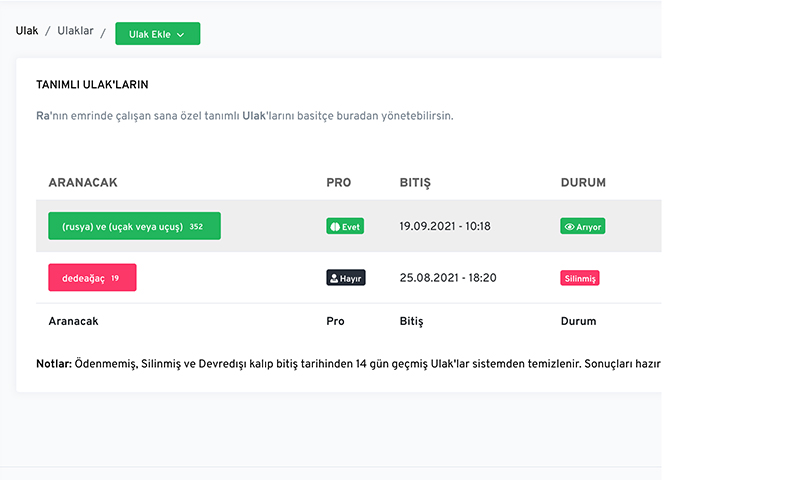This screenshot has height=480, width=800.
Task: Sort by the DURUM column header
Action: tap(583, 183)
